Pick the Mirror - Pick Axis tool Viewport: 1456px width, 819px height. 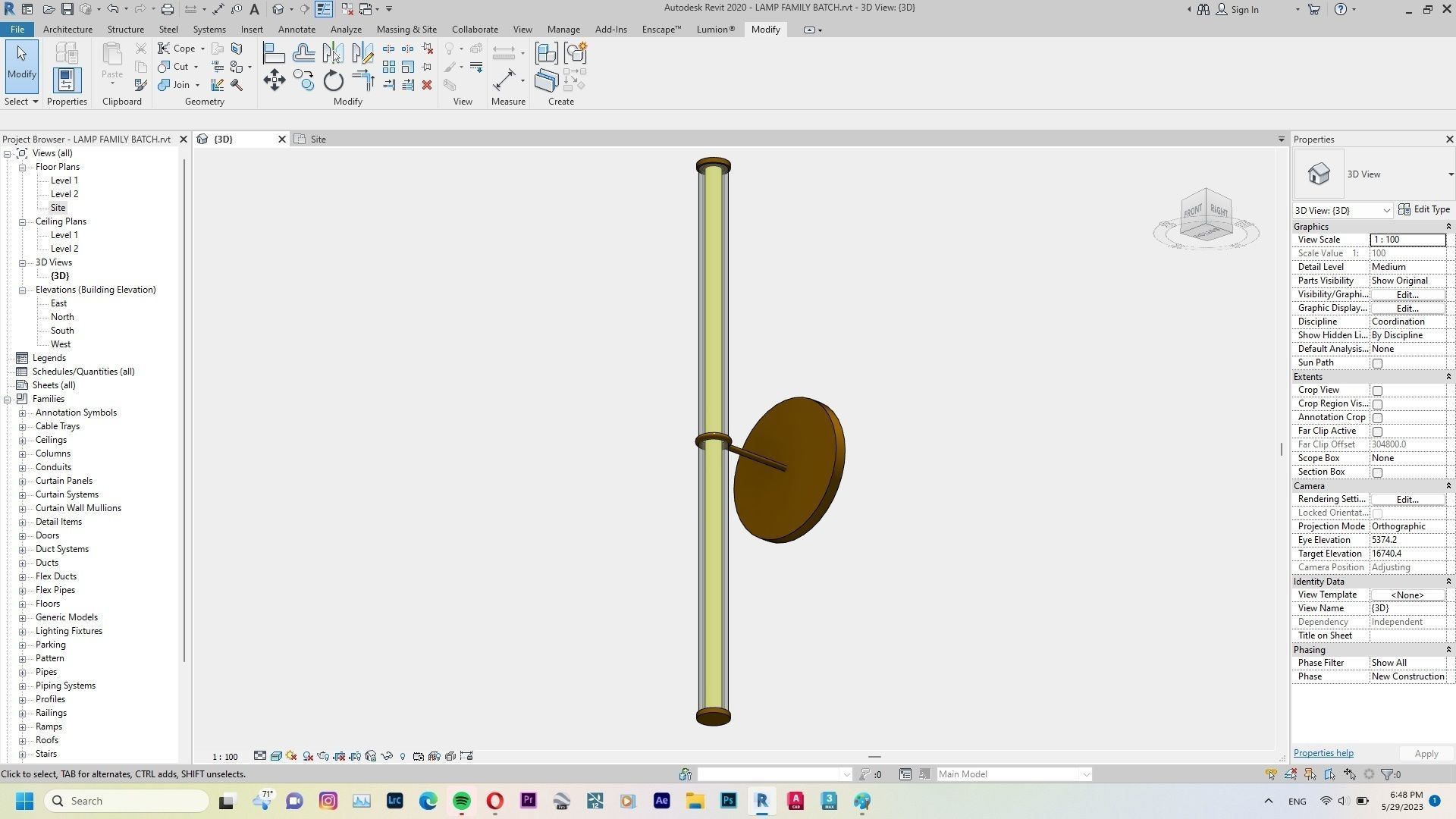(333, 53)
